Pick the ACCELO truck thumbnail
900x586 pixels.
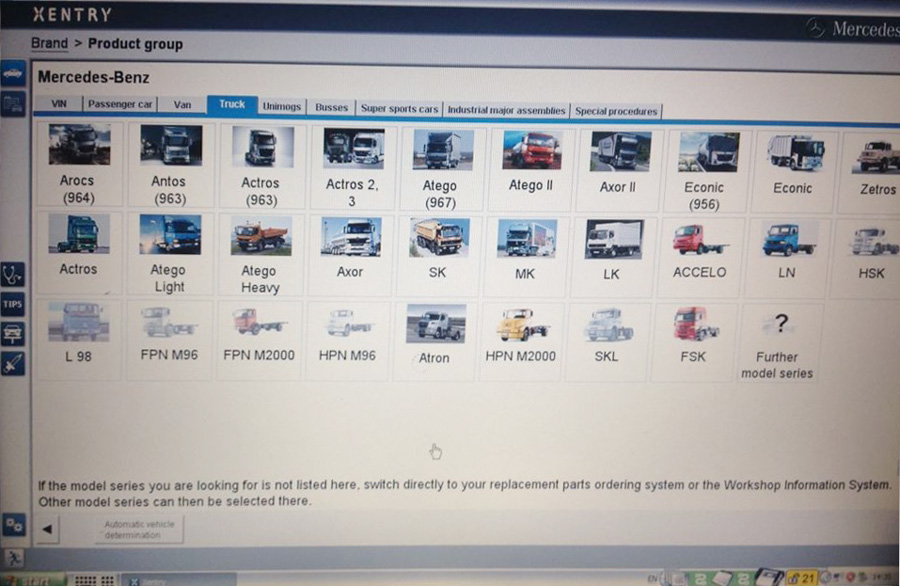pos(699,254)
